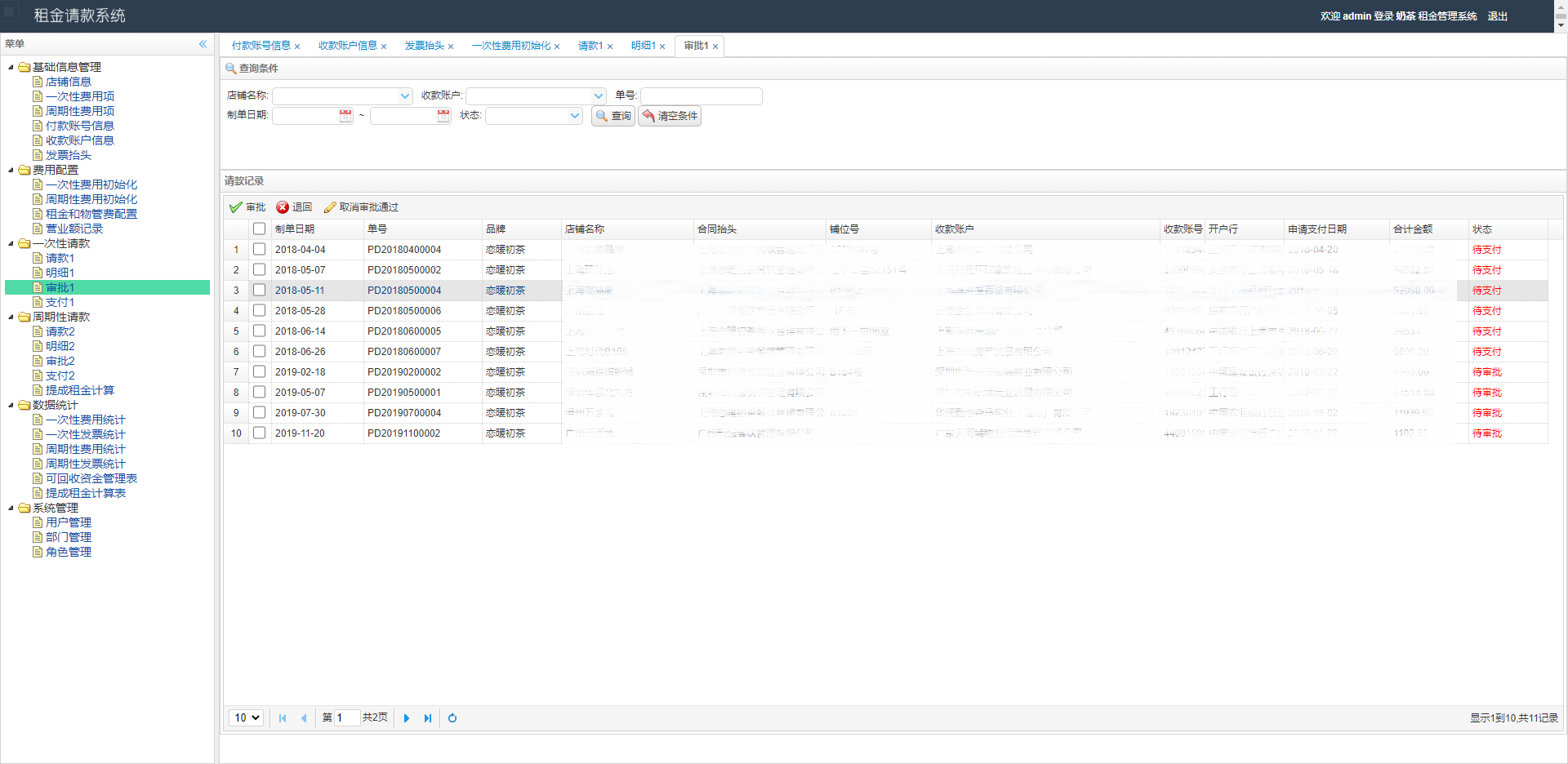1568x764 pixels.
Task: Open the start date calendar picker
Action: point(345,116)
